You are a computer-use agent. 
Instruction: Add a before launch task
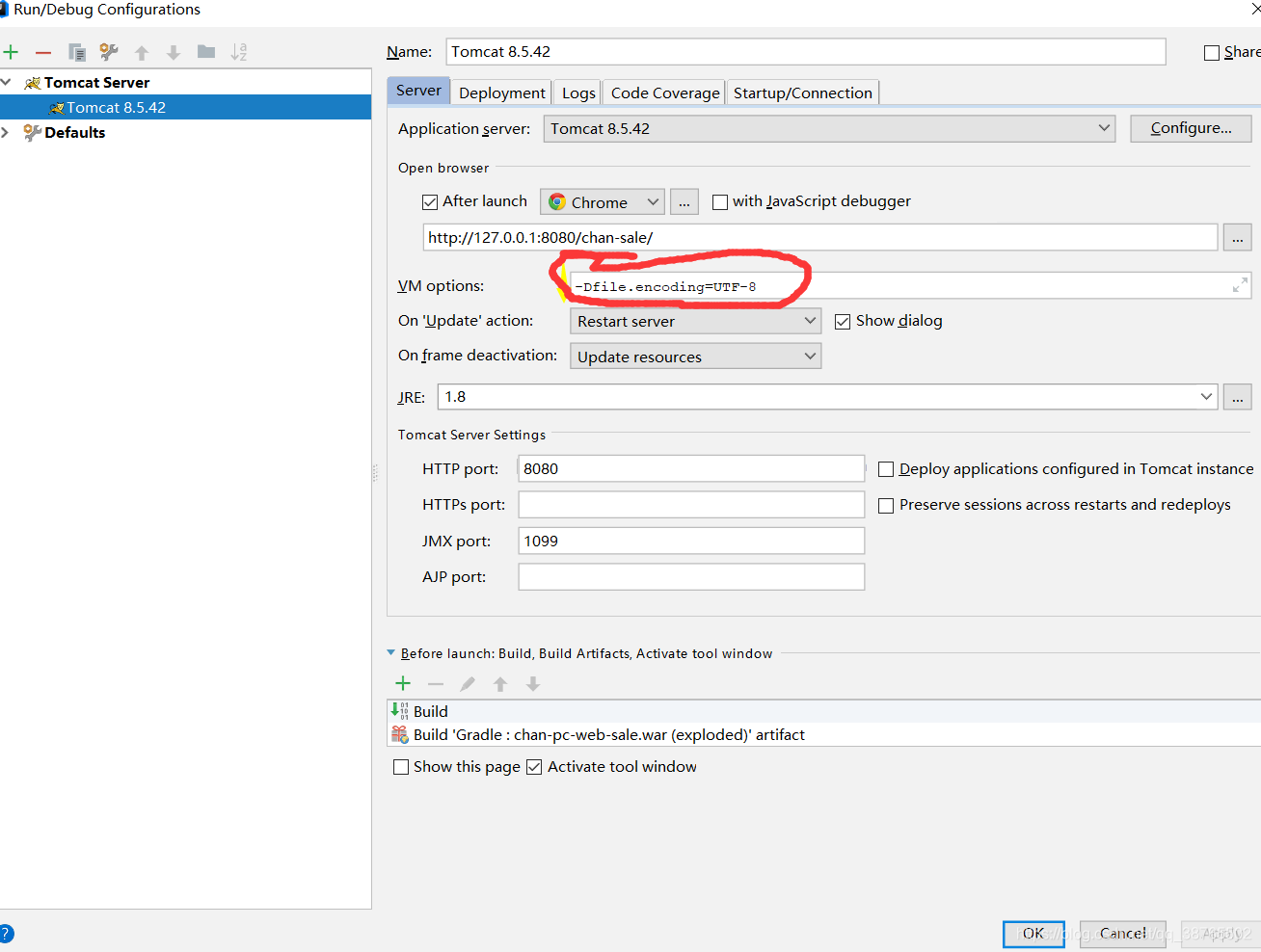click(403, 683)
